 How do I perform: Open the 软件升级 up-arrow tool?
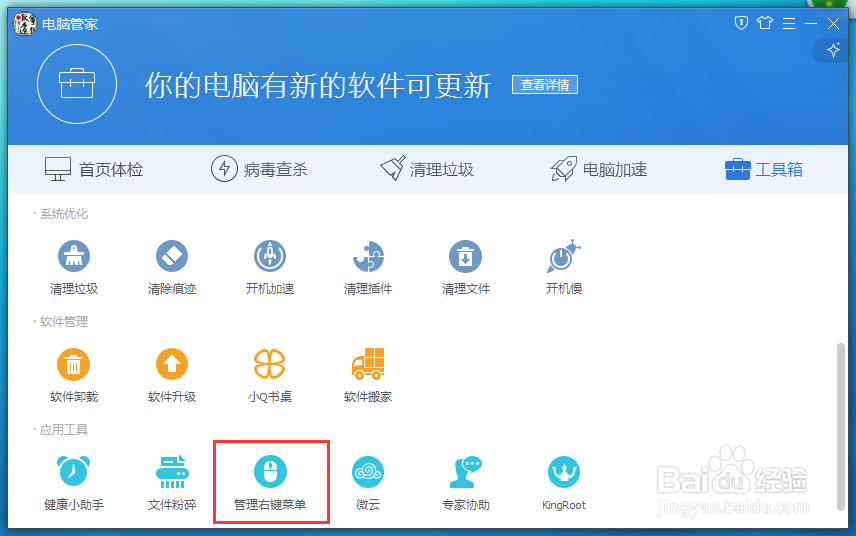[172, 364]
